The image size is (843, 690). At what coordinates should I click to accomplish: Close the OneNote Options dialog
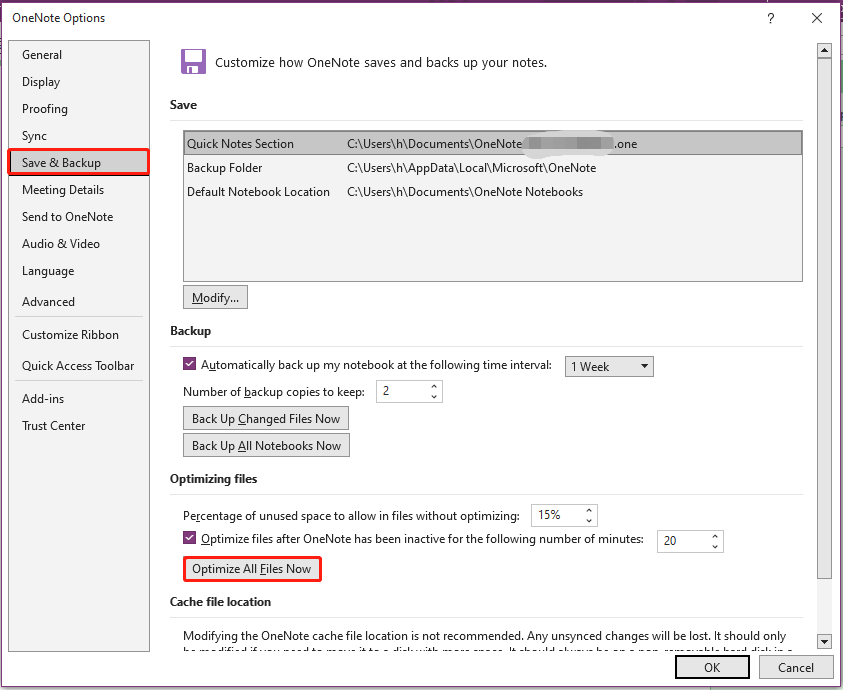[x=817, y=18]
